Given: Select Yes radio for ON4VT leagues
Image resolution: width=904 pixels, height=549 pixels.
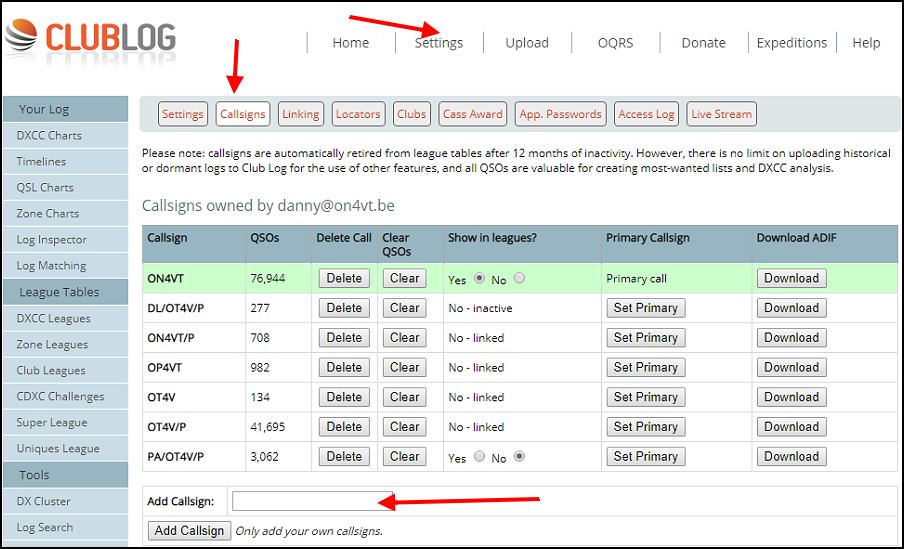Looking at the screenshot, I should coord(479,278).
